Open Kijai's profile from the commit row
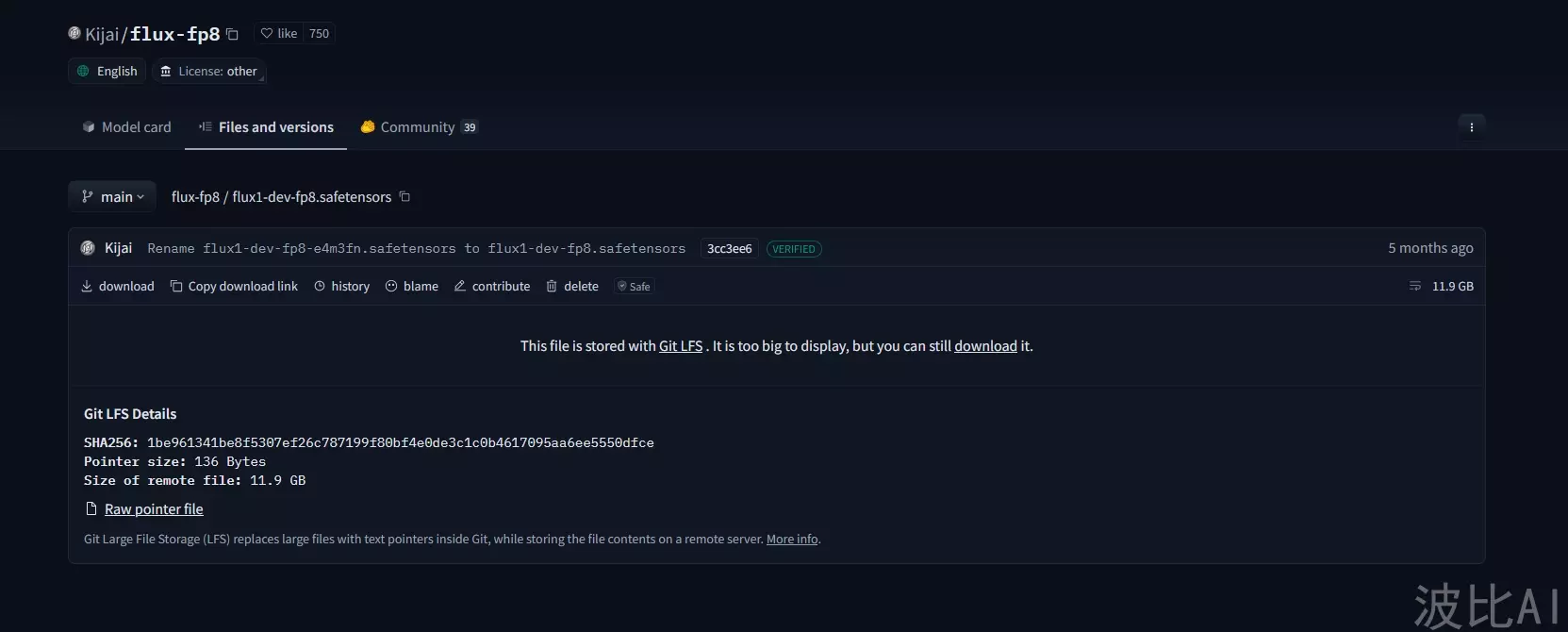The height and width of the screenshot is (632, 1568). [x=118, y=248]
